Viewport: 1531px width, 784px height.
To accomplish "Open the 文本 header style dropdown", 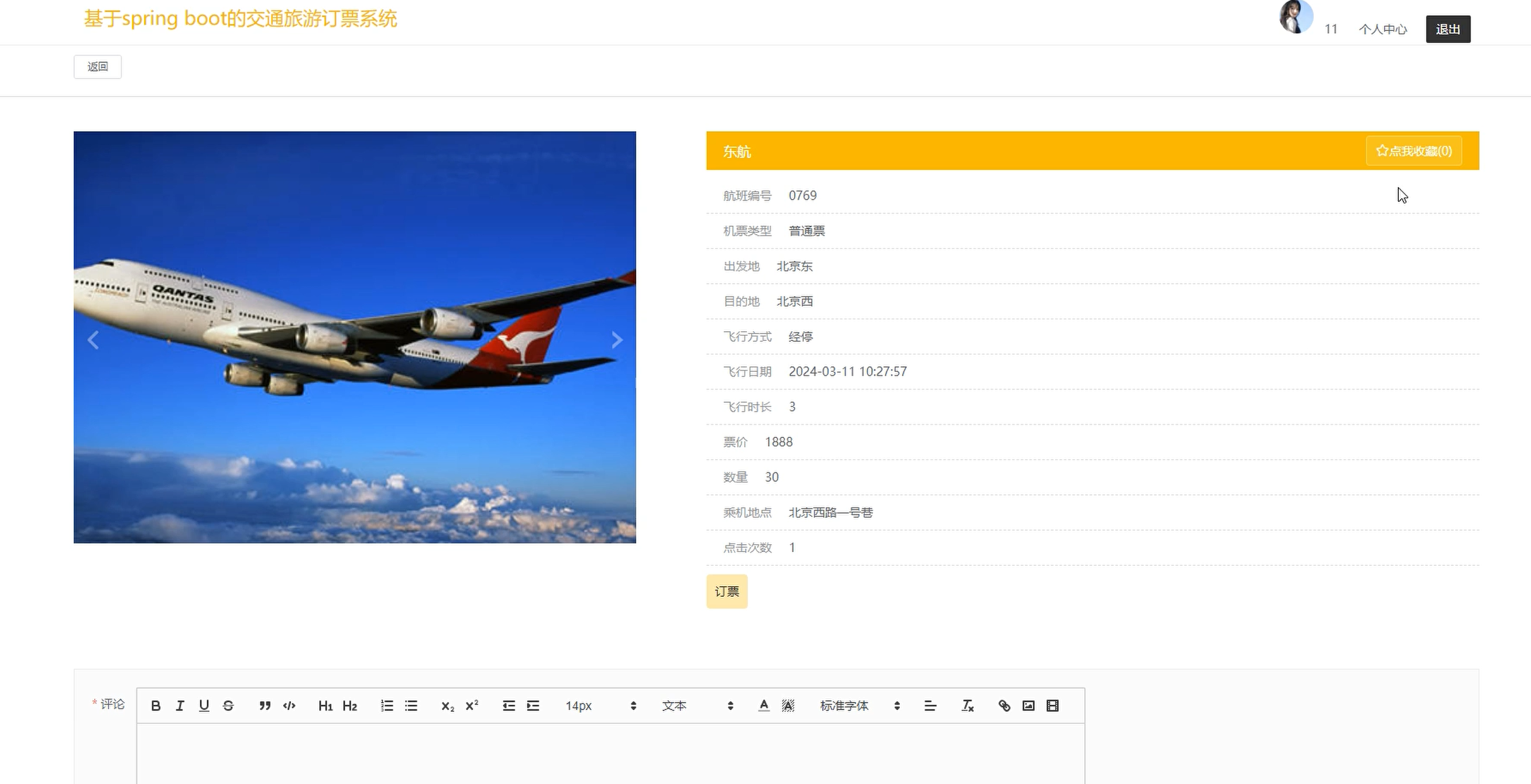I will click(698, 705).
